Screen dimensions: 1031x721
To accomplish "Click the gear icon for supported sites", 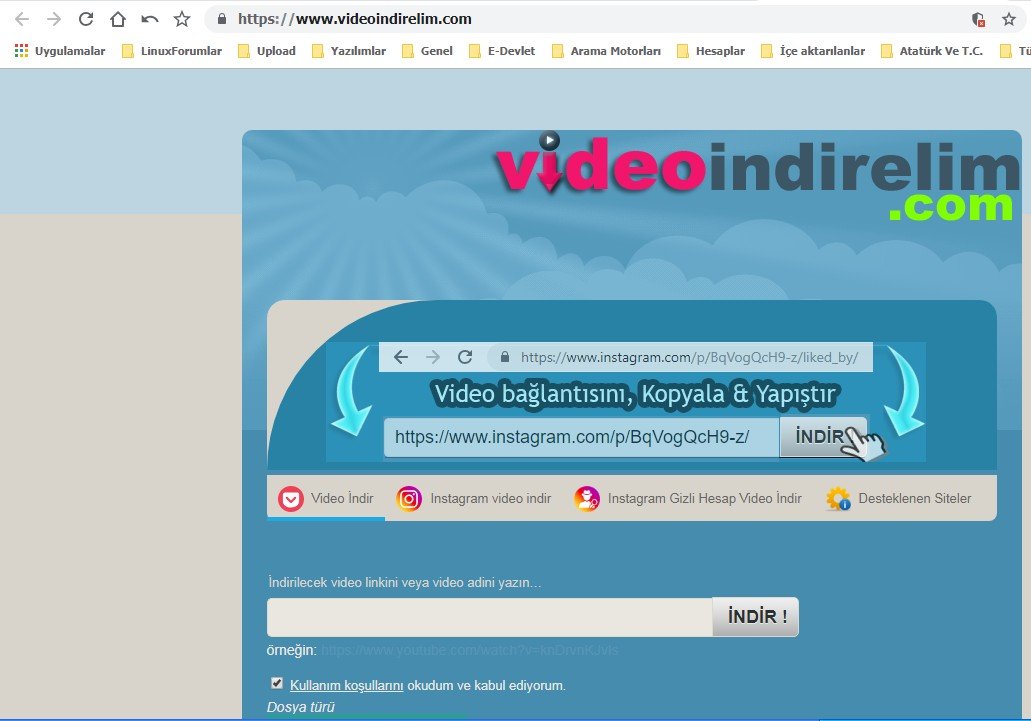I will [x=838, y=499].
